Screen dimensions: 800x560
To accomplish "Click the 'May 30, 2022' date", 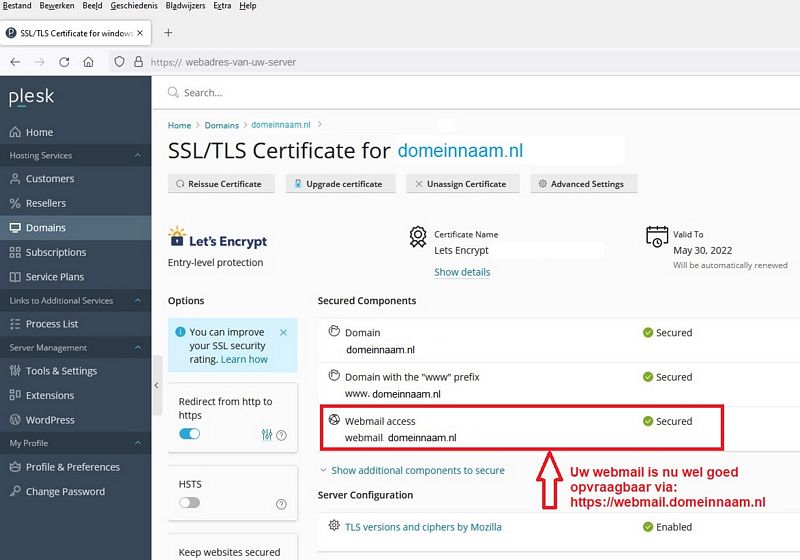I will coord(703,250).
